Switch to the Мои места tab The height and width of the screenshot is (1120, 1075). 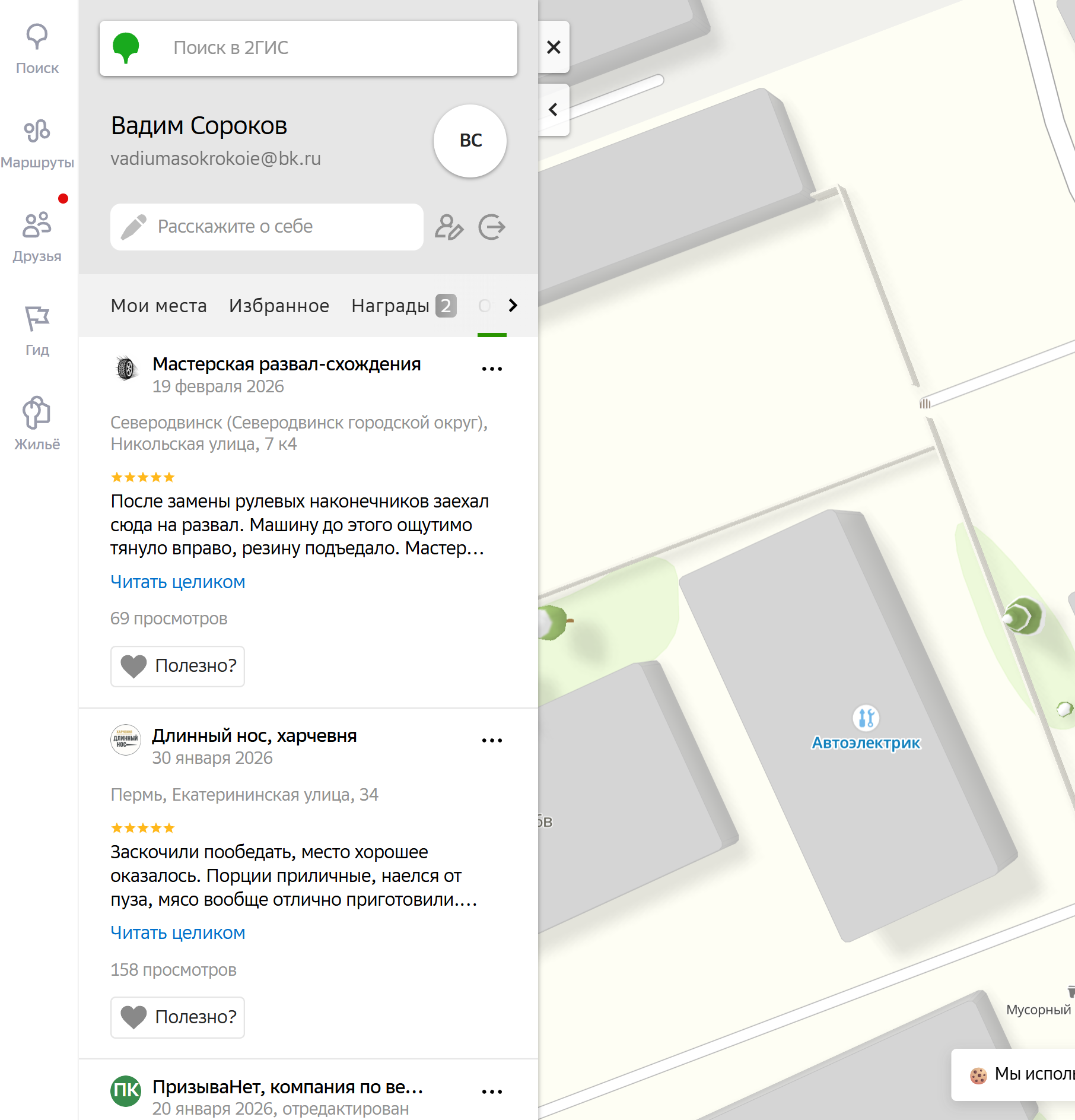click(158, 306)
